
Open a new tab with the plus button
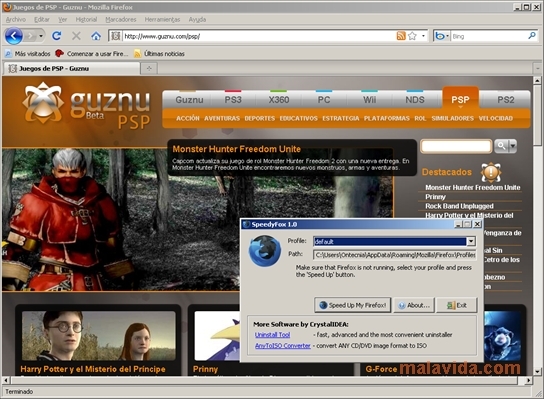(149, 68)
